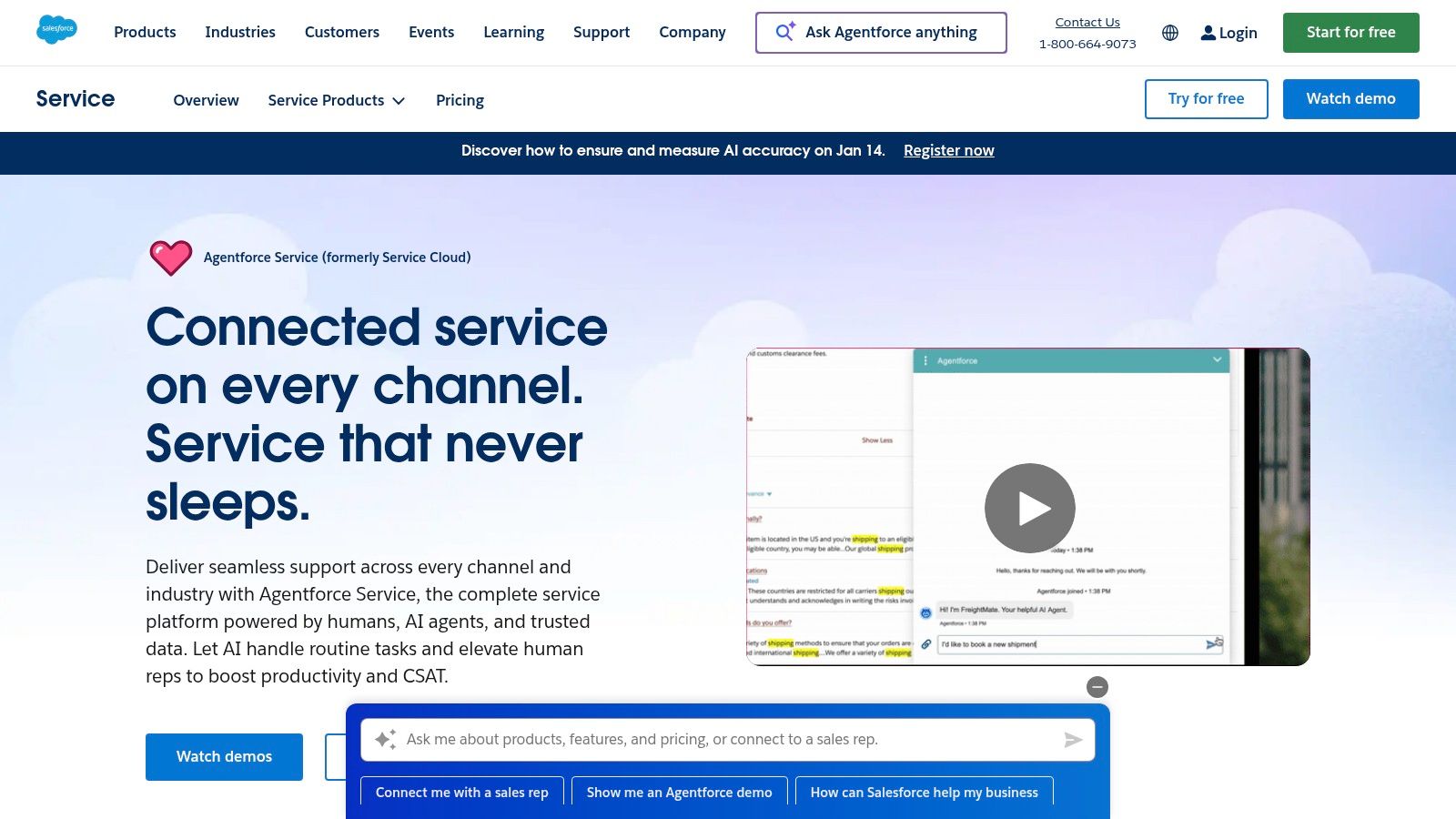This screenshot has height=819, width=1456.
Task: Select Industries in the top navigation
Action: (240, 32)
